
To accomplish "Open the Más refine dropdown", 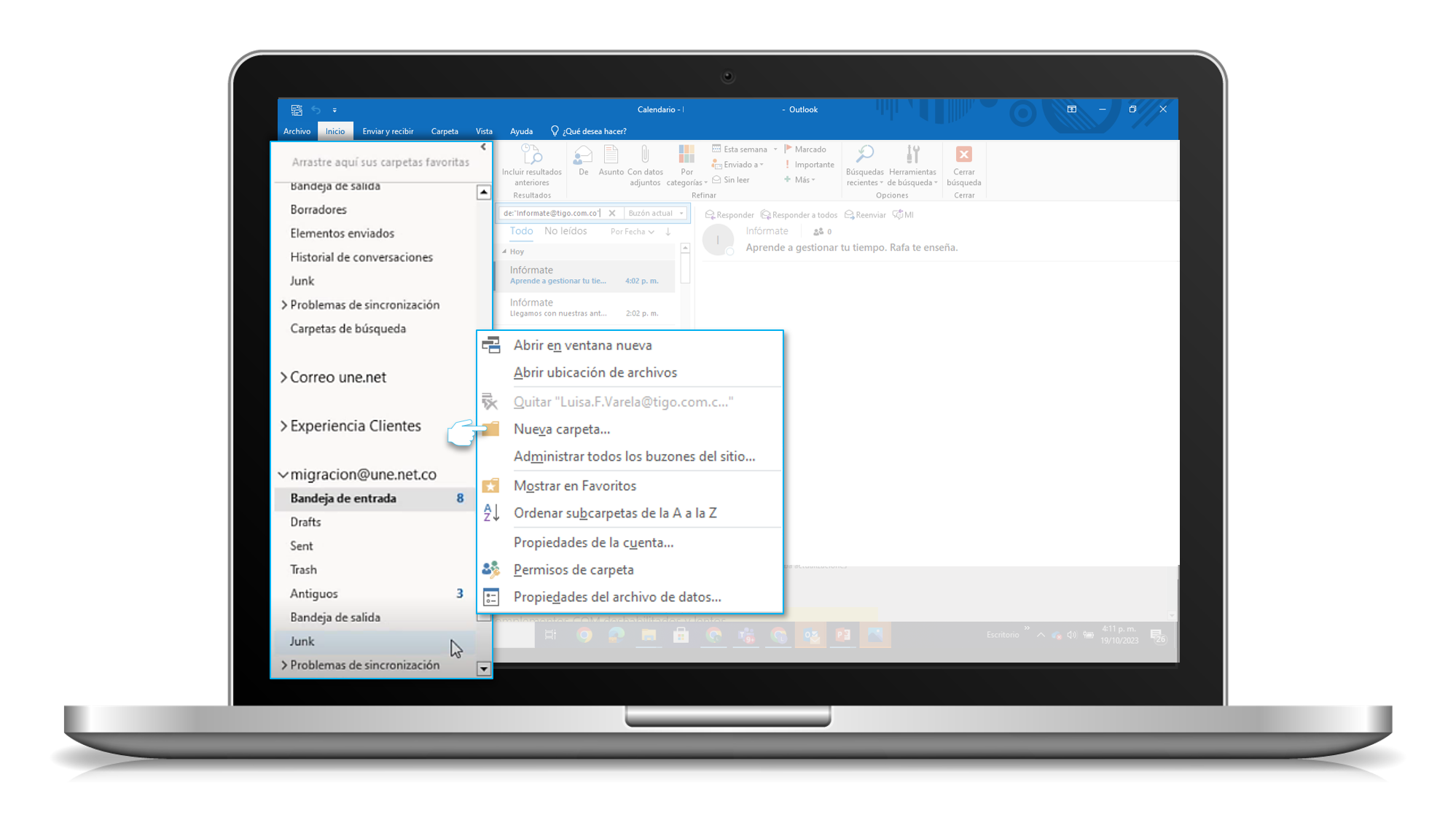I will point(799,180).
